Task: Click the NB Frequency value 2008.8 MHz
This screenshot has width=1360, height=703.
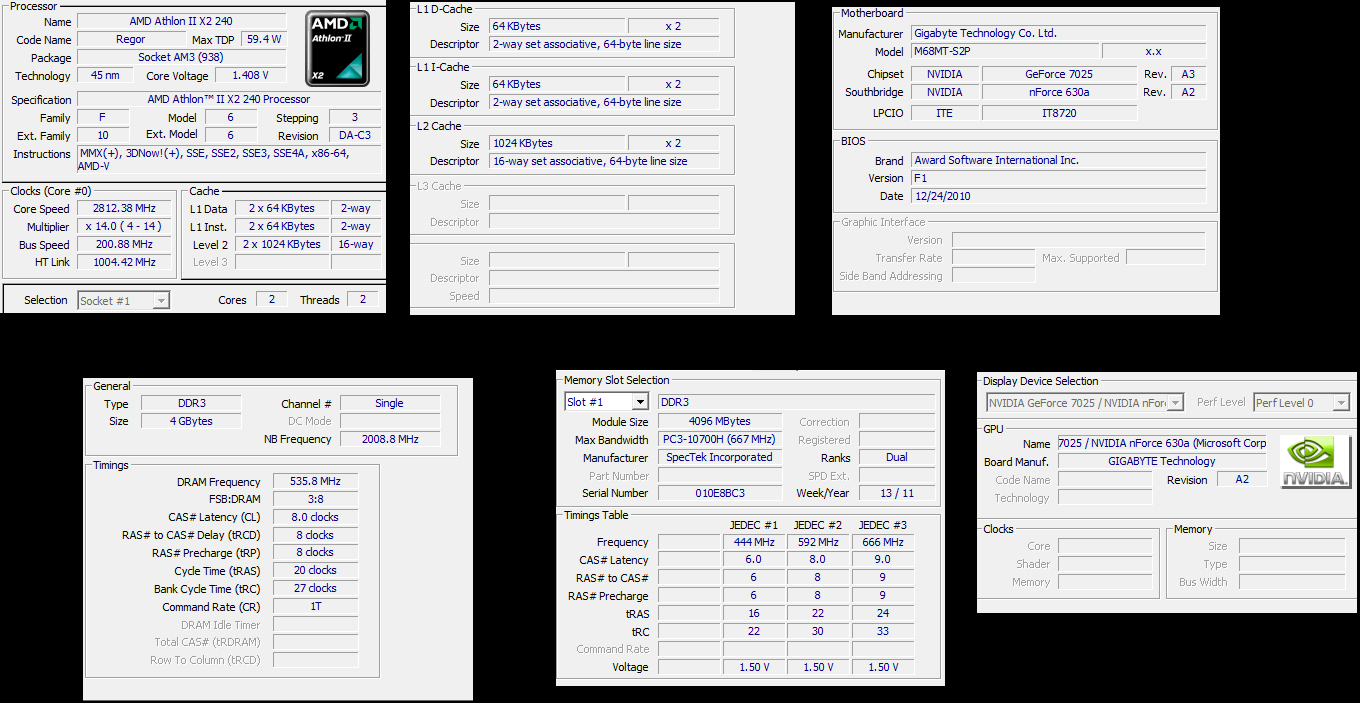Action: pos(390,439)
